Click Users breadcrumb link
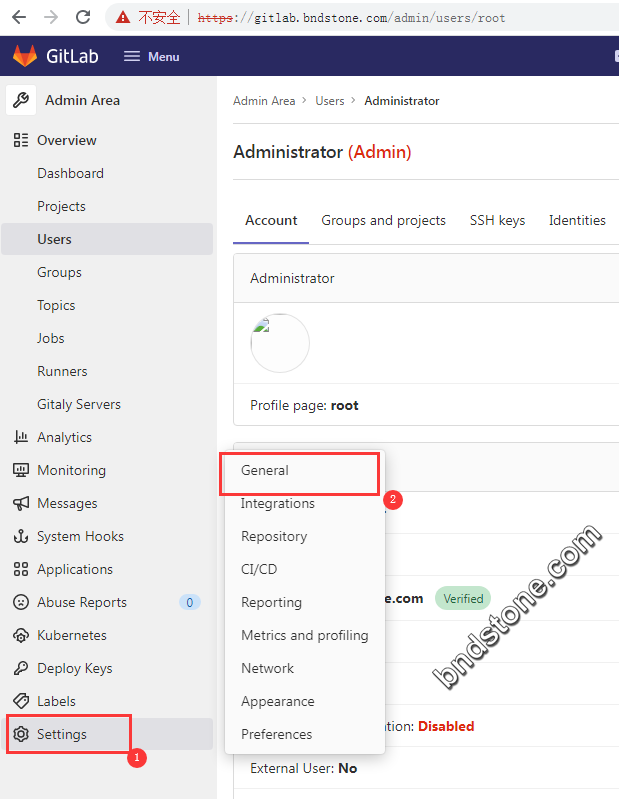The width and height of the screenshot is (619, 799). point(330,101)
